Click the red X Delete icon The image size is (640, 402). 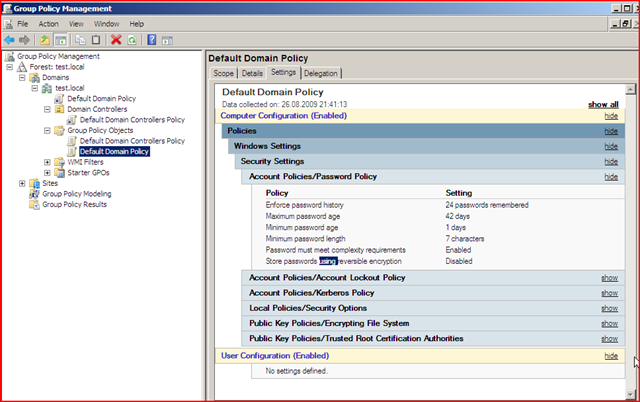[x=116, y=40]
